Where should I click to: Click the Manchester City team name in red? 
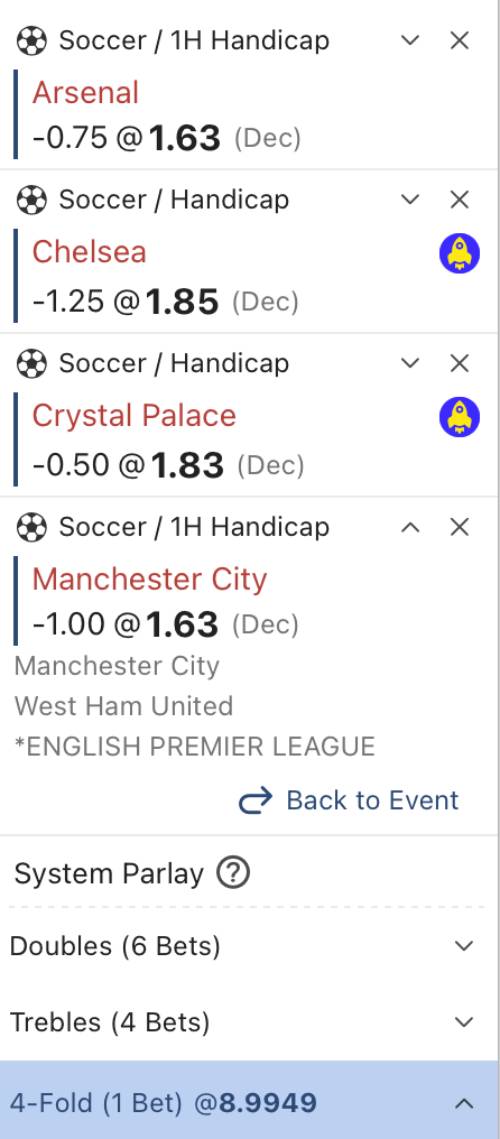(x=150, y=579)
